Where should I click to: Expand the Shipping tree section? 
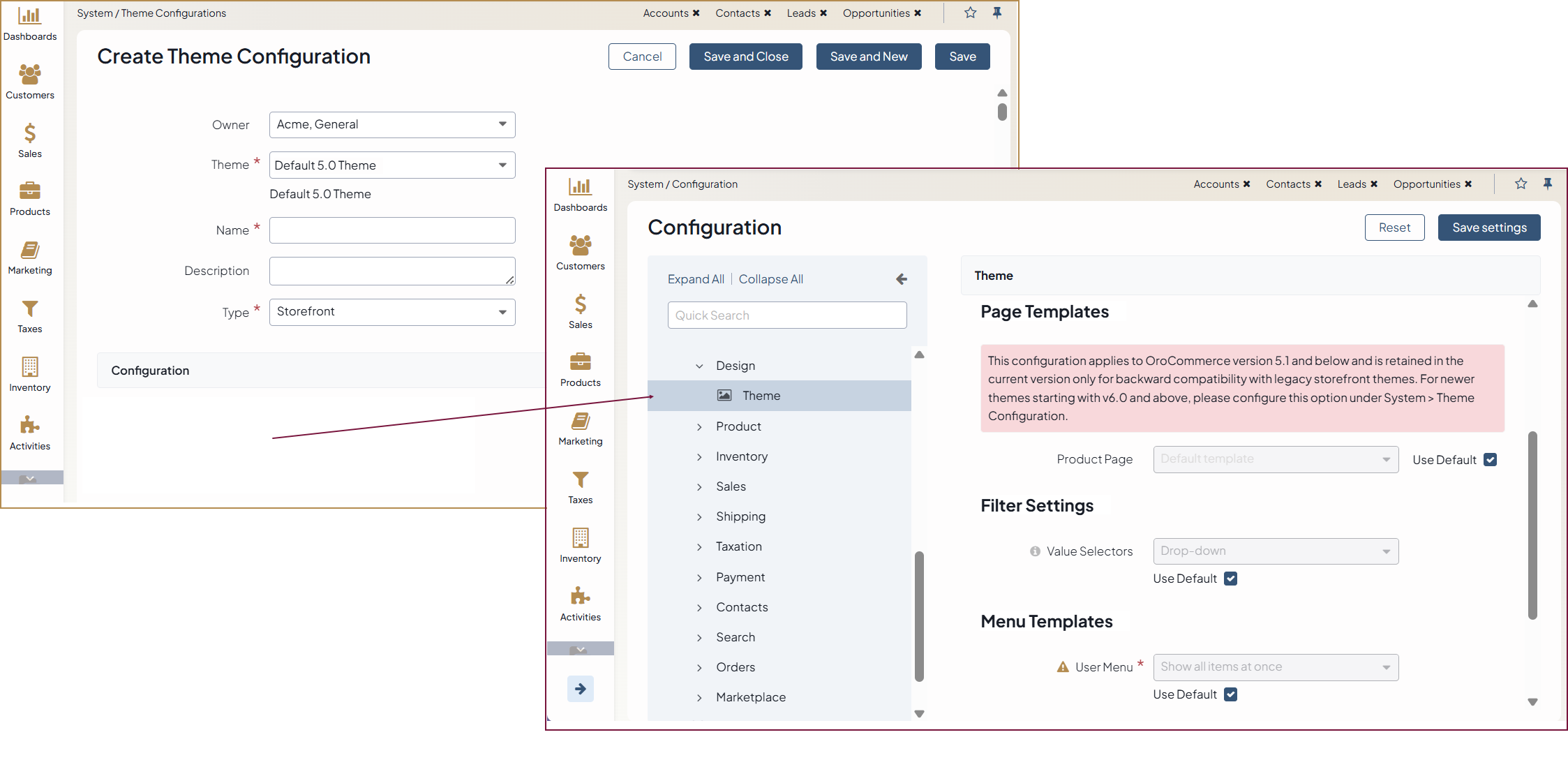[x=699, y=516]
